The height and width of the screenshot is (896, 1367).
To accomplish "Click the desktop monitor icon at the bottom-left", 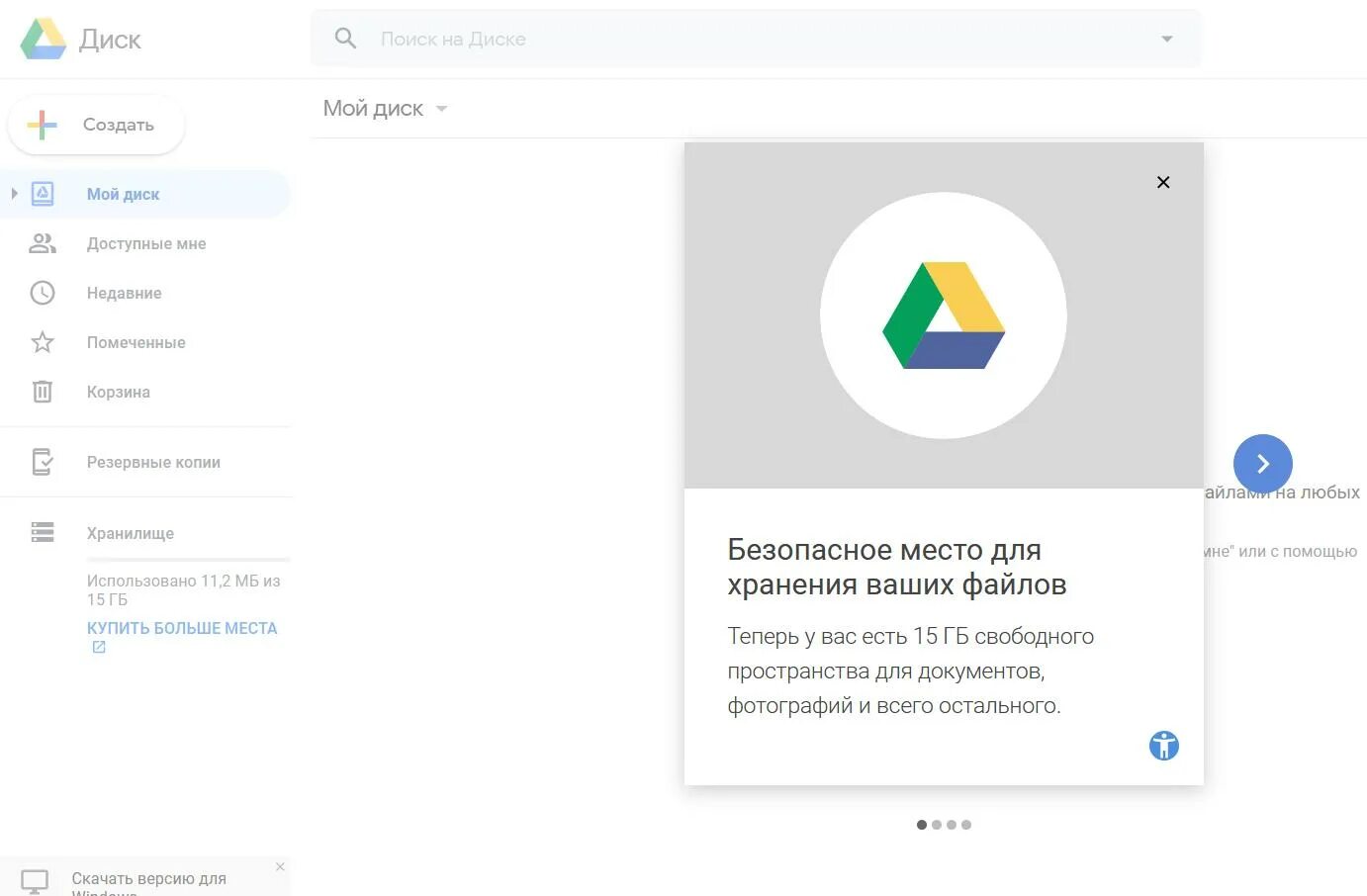I will 35,881.
